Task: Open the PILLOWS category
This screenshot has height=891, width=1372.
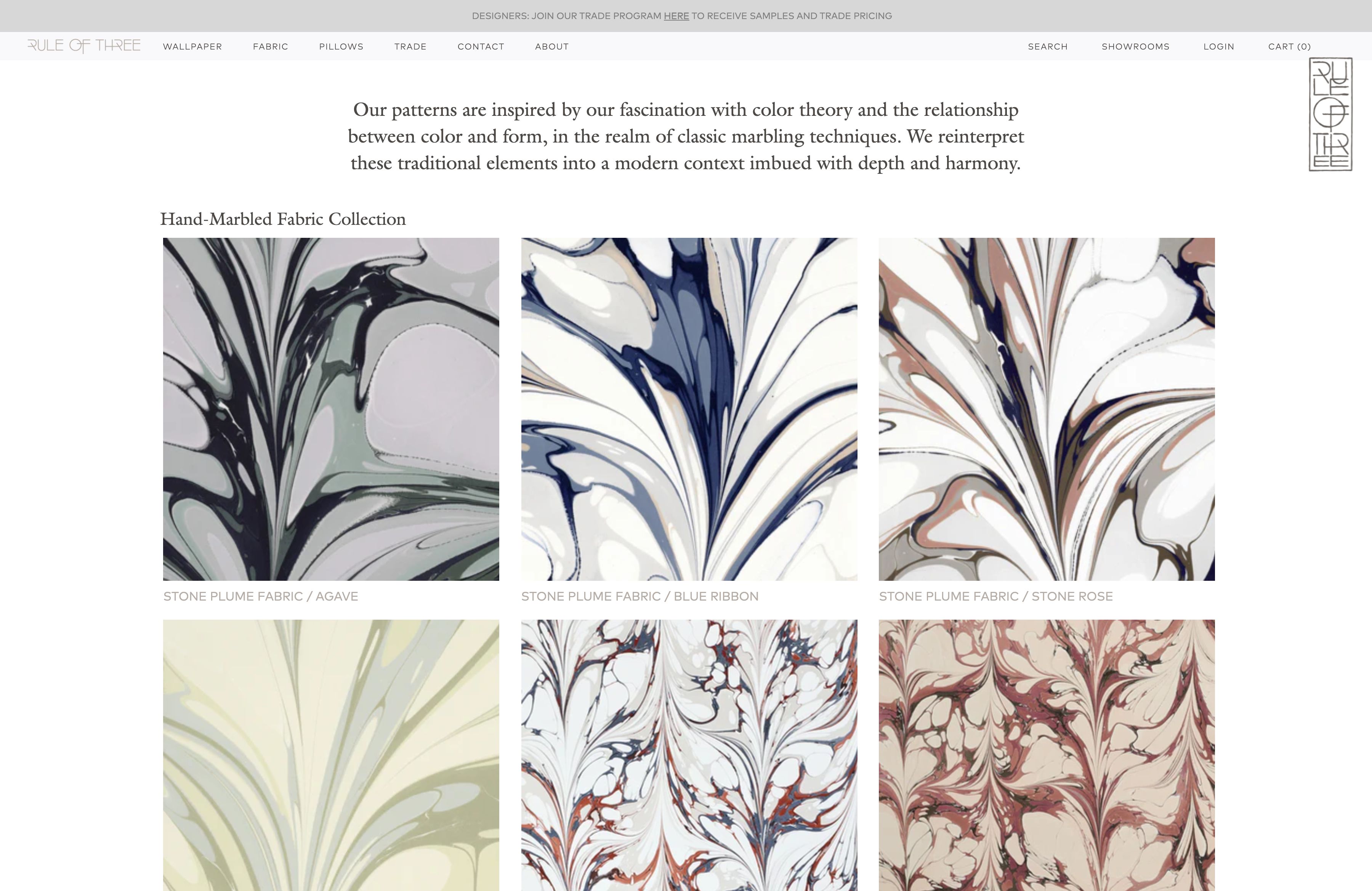Action: [341, 46]
